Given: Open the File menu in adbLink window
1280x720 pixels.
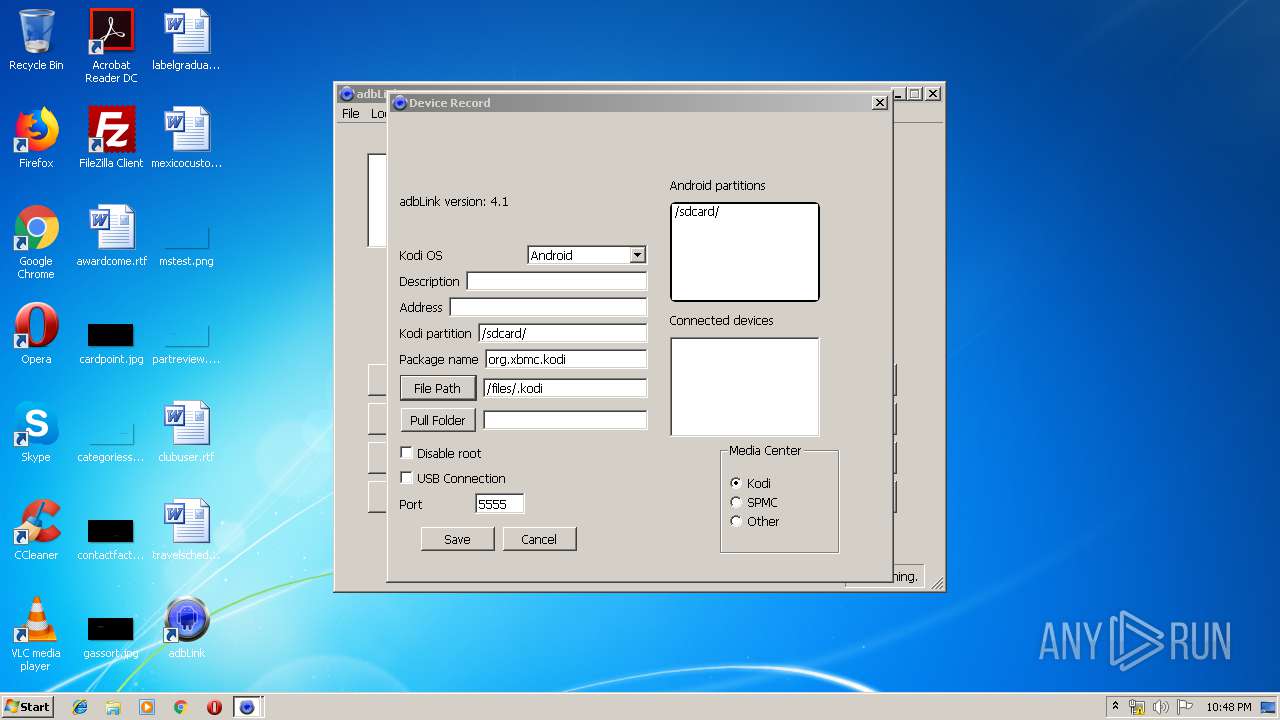Looking at the screenshot, I should 351,113.
